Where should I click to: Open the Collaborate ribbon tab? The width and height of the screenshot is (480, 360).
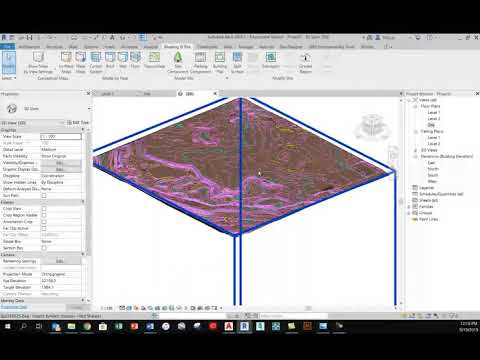tap(207, 47)
